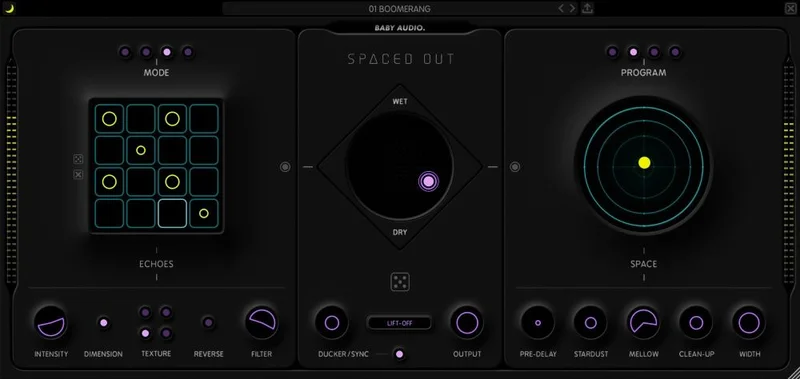Clear the echo grid with the X icon
Viewport: 800px width, 379px height.
coord(78,174)
